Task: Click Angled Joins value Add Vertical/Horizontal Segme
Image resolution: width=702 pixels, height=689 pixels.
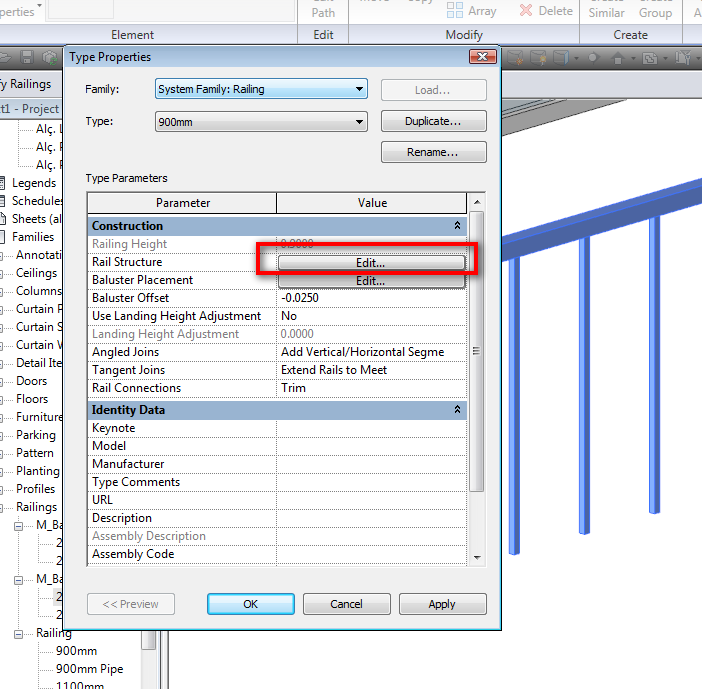Action: coord(372,352)
